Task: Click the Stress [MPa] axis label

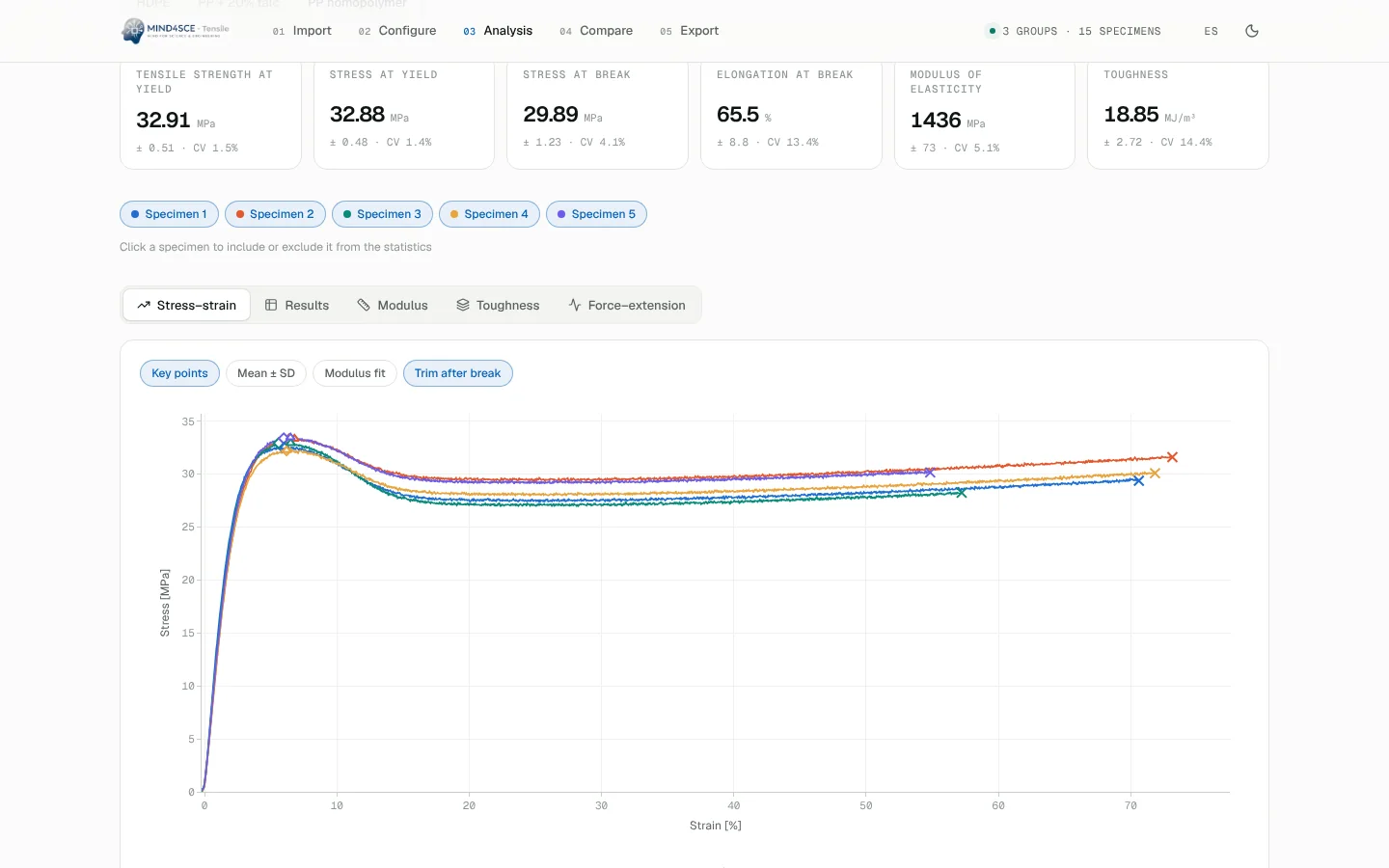Action: pos(165,603)
